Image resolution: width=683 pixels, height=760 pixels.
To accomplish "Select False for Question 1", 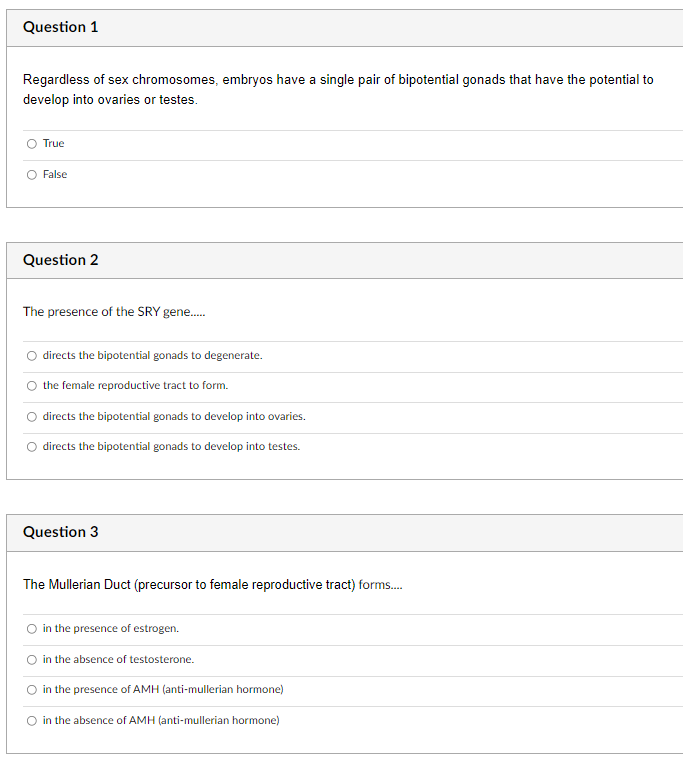I will [x=32, y=175].
